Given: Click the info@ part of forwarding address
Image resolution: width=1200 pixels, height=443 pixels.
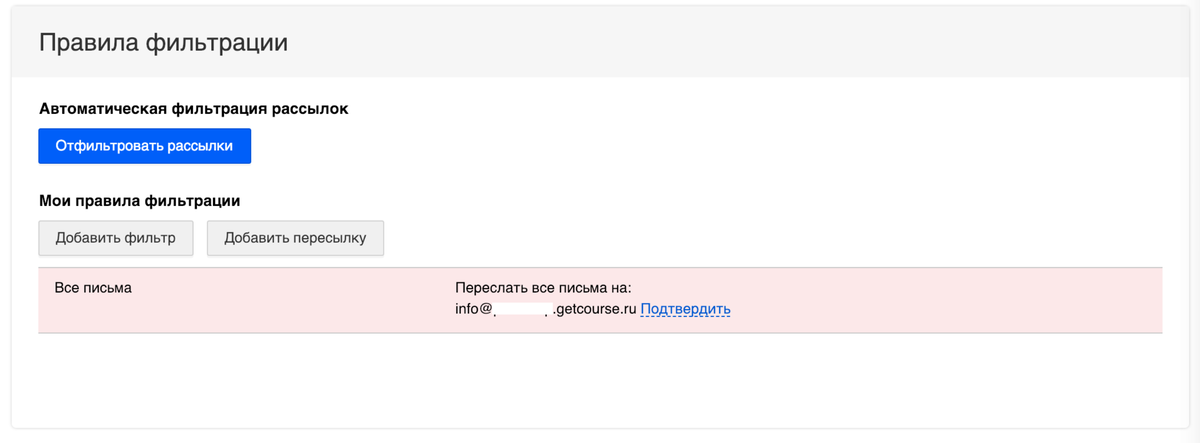Looking at the screenshot, I should click(473, 309).
